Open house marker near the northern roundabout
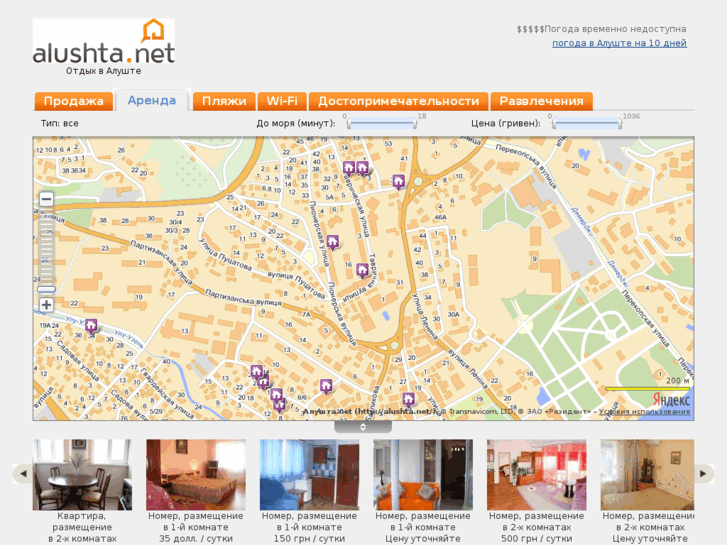 [398, 181]
